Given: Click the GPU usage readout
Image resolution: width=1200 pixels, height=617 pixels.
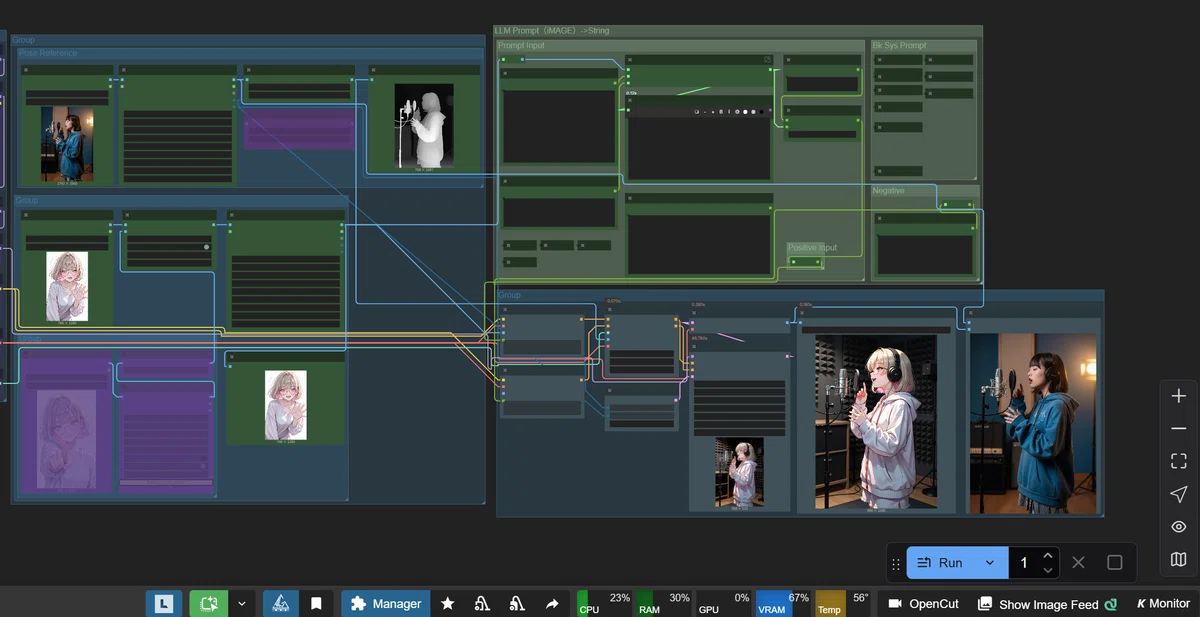Looking at the screenshot, I should (723, 603).
